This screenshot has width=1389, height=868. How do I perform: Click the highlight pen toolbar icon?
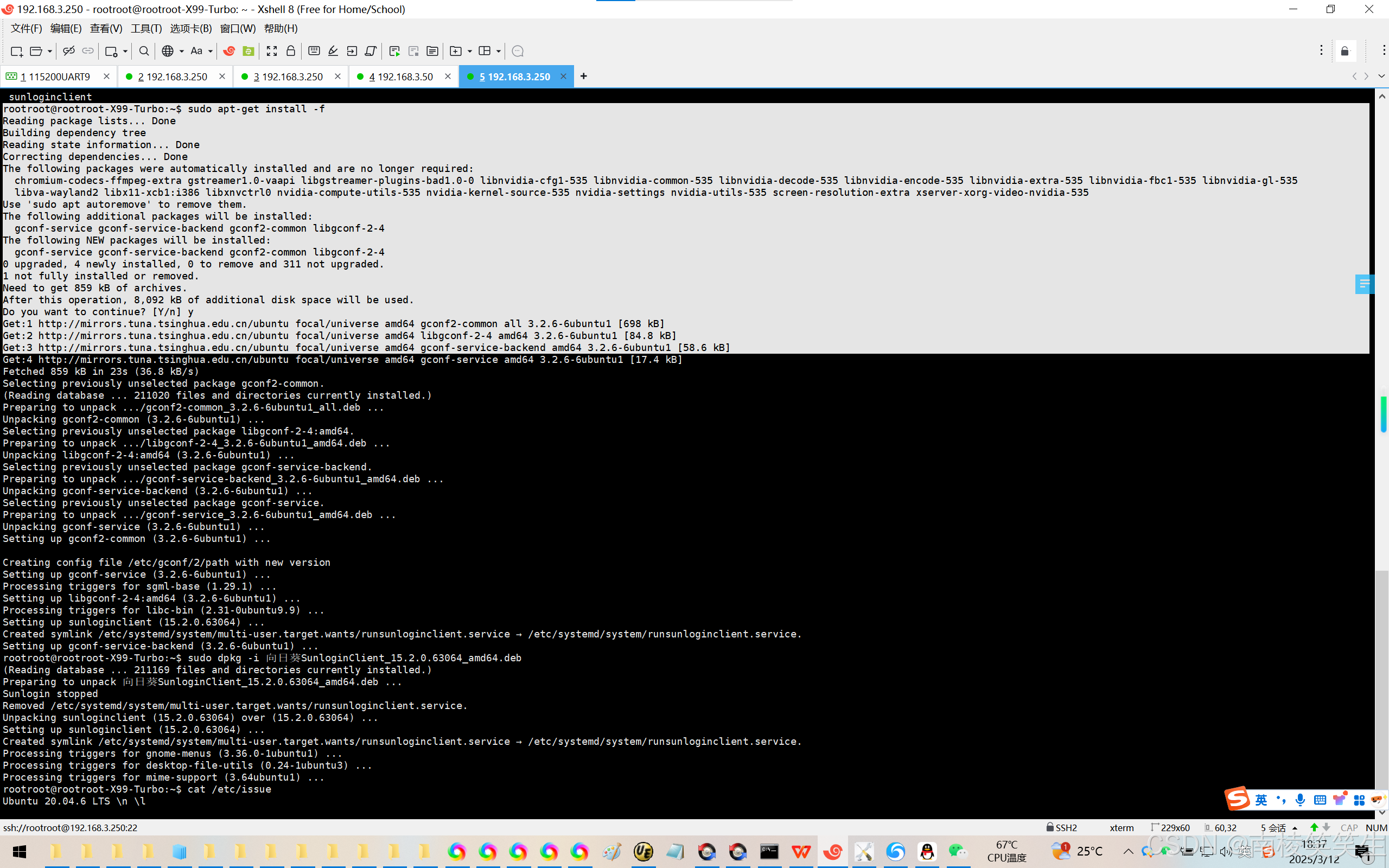[333, 51]
